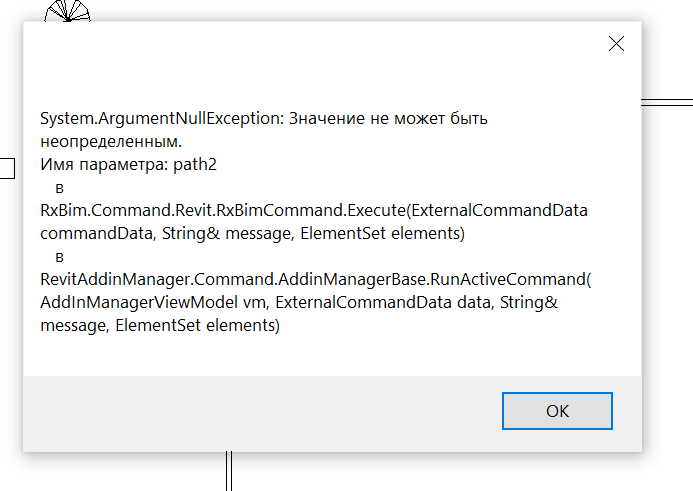
Task: Click the "ExternalCommandData data" text
Action: tap(377, 302)
